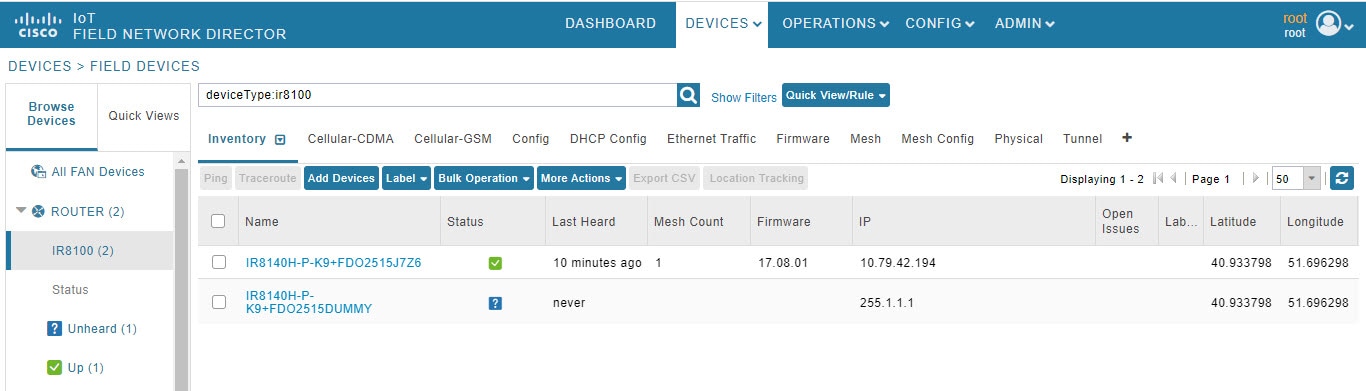This screenshot has height=391, width=1366.
Task: Click the Export CSV button
Action: click(x=664, y=178)
